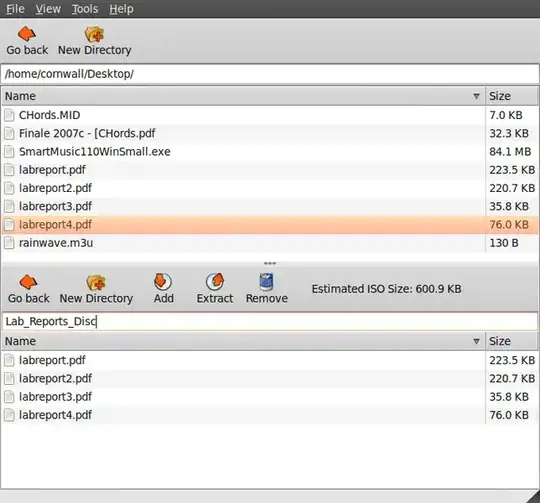The width and height of the screenshot is (540, 503).
Task: Open the Help menu
Action: point(121,9)
